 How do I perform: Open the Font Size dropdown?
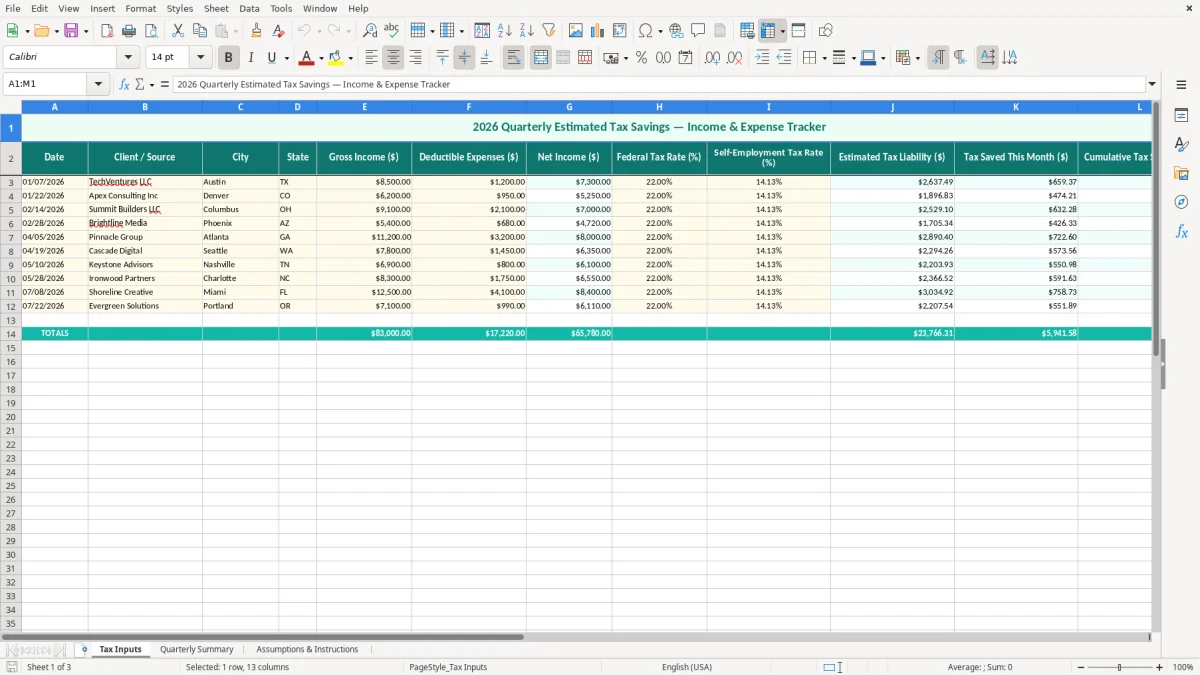click(200, 58)
